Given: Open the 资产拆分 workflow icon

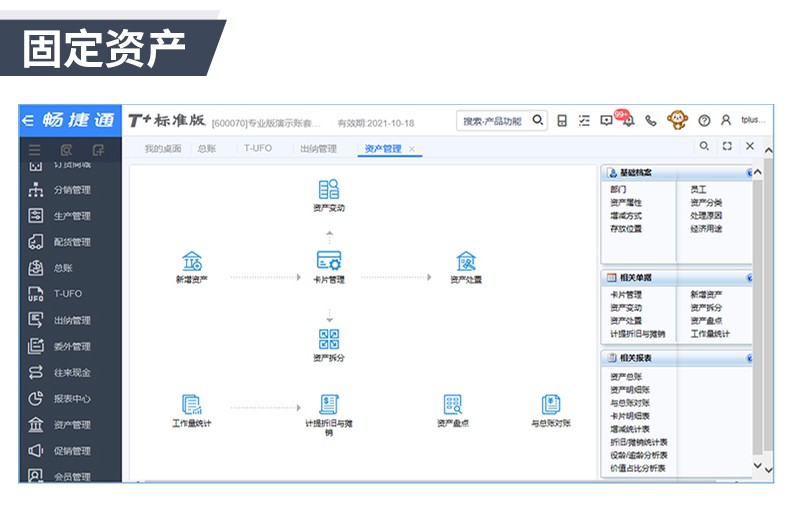Looking at the screenshot, I should [x=328, y=340].
